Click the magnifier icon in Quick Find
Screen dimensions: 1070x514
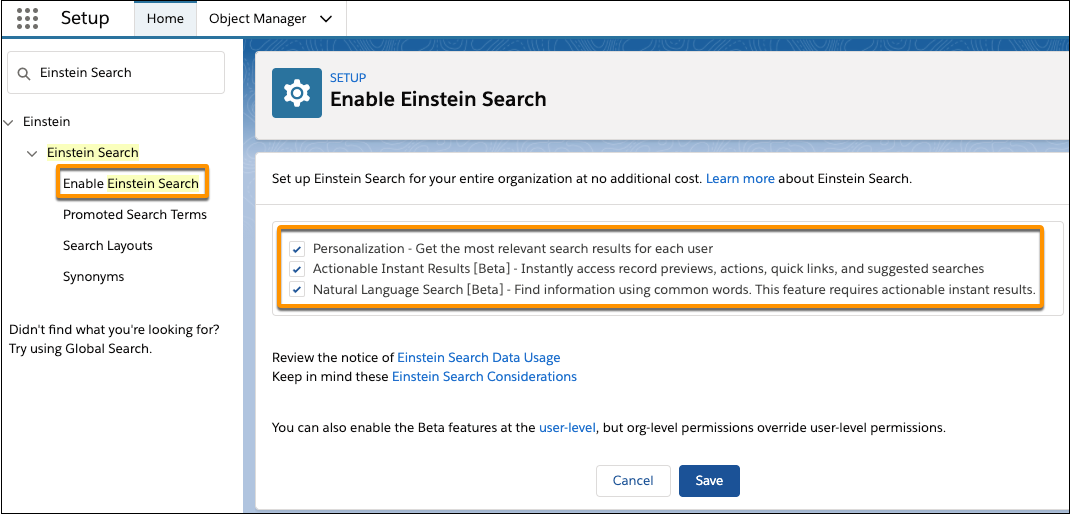click(x=24, y=73)
